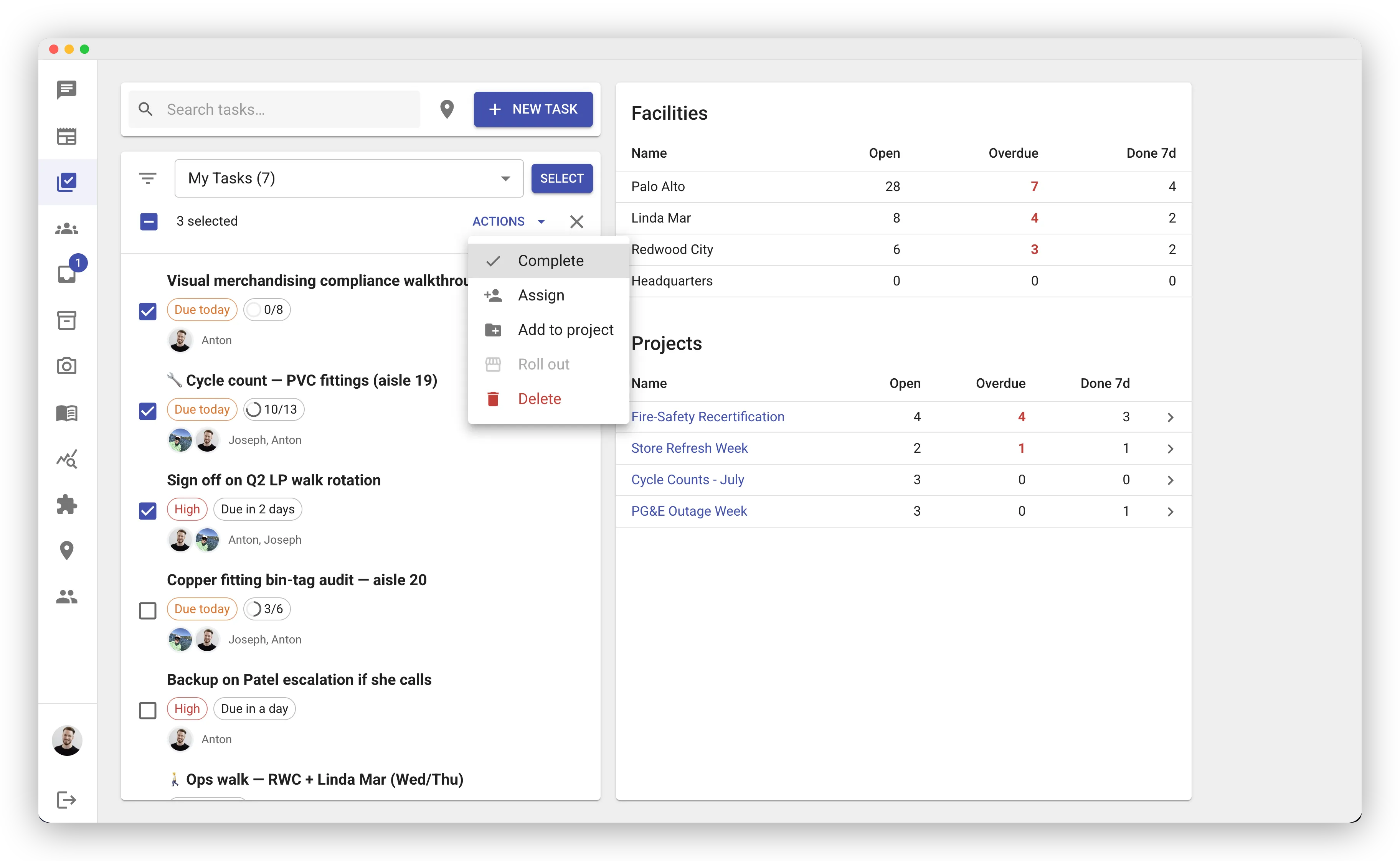Choose Add to project from actions menu
1400x861 pixels.
pos(548,330)
